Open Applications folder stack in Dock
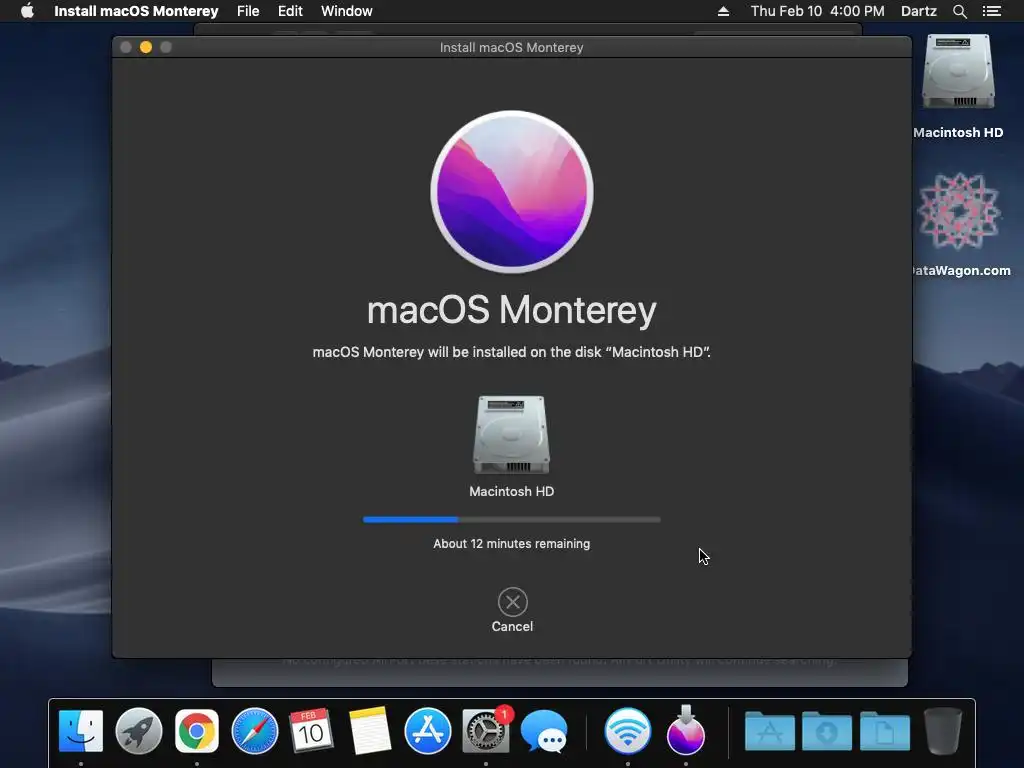The width and height of the screenshot is (1024, 768). 769,731
